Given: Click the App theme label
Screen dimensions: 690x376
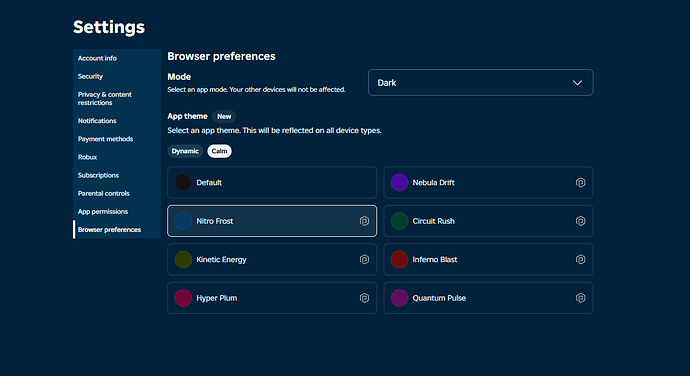Looking at the screenshot, I should tap(187, 116).
